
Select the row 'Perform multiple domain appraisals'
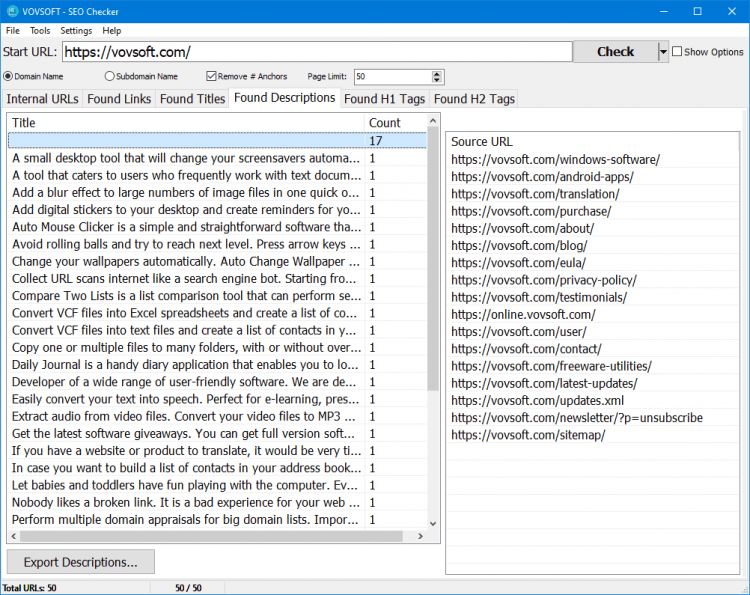pyautogui.click(x=217, y=520)
